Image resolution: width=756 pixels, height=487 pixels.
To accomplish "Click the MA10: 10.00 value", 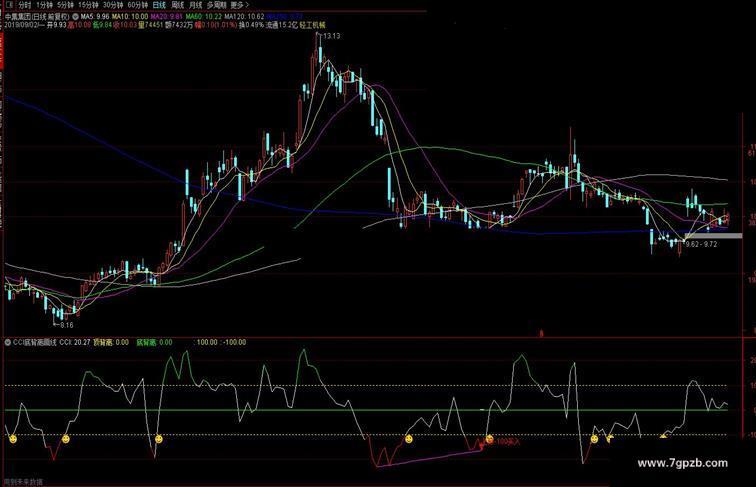I will tap(130, 16).
